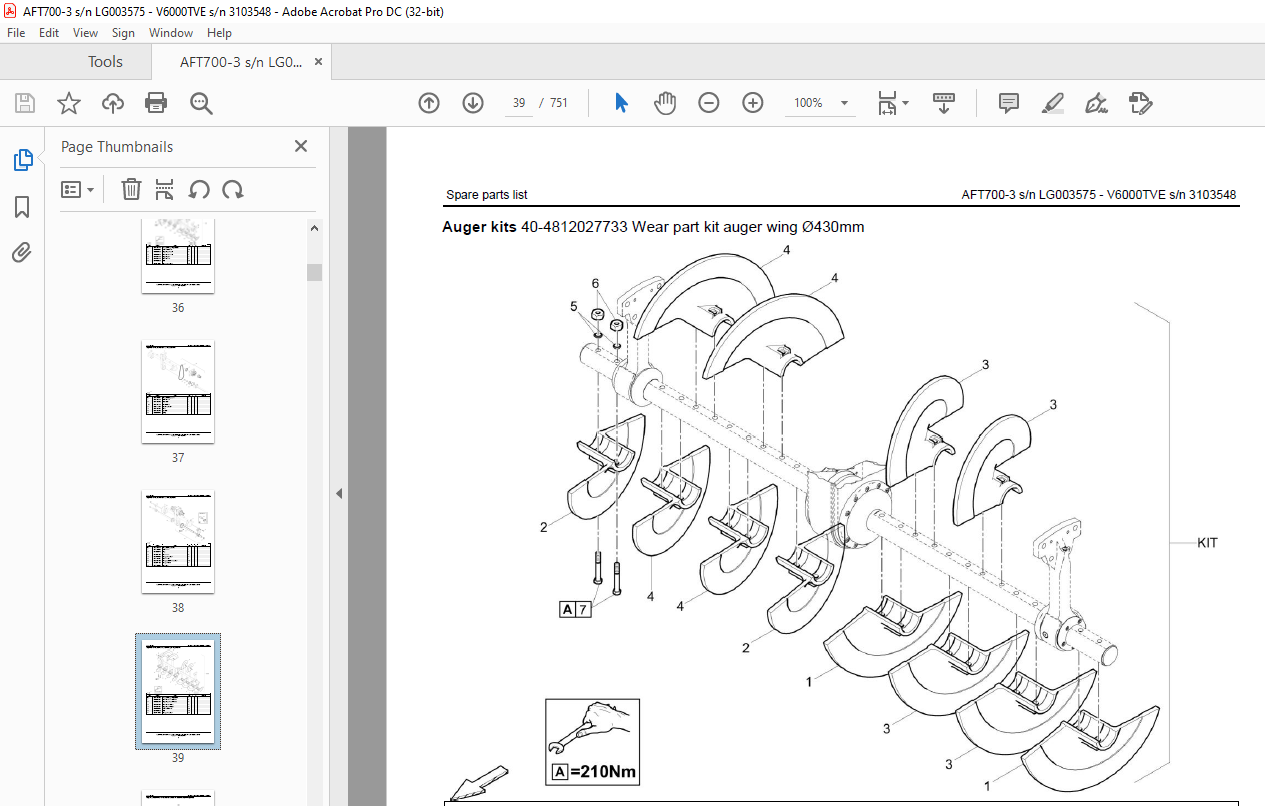The image size is (1265, 806).
Task: Delete selected pages trash icon
Action: 131,189
